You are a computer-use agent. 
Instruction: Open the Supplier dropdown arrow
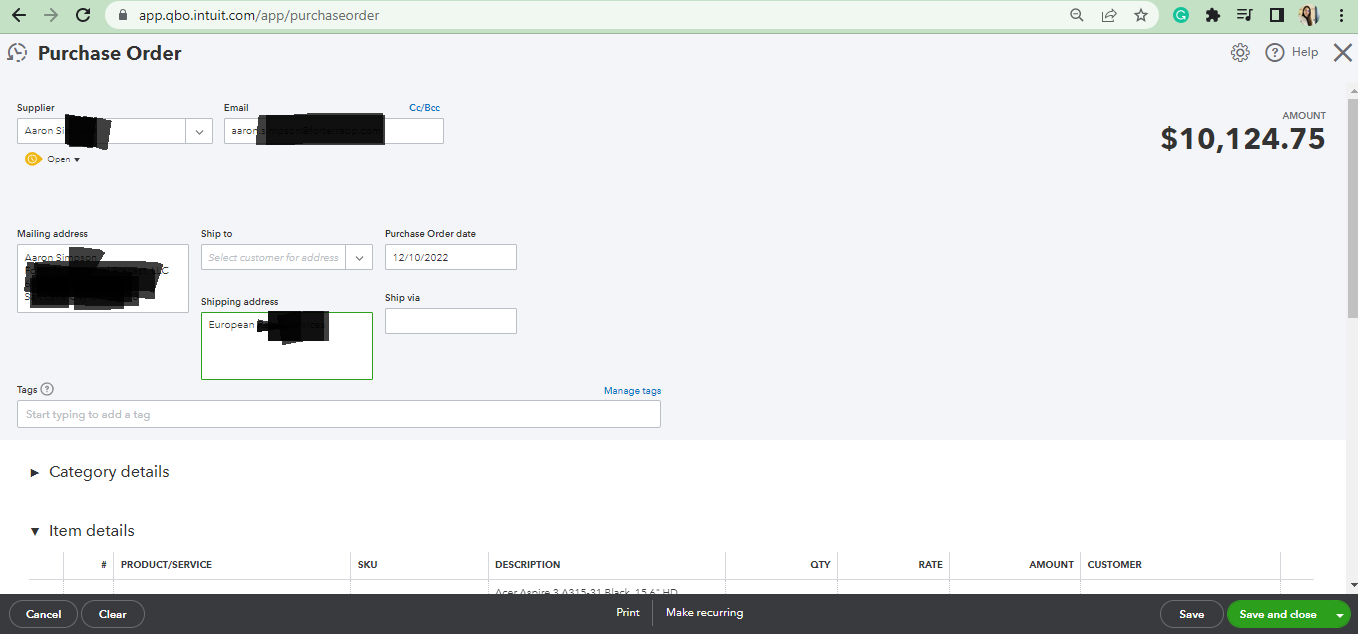pyautogui.click(x=199, y=131)
